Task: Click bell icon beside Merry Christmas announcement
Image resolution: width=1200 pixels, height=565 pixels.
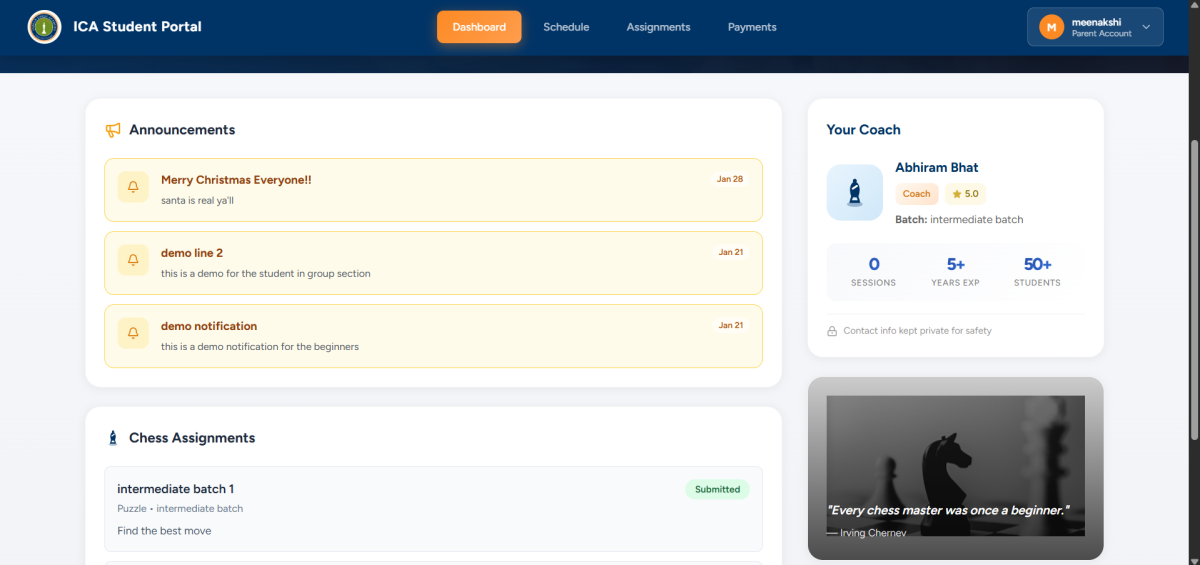Action: pyautogui.click(x=133, y=187)
